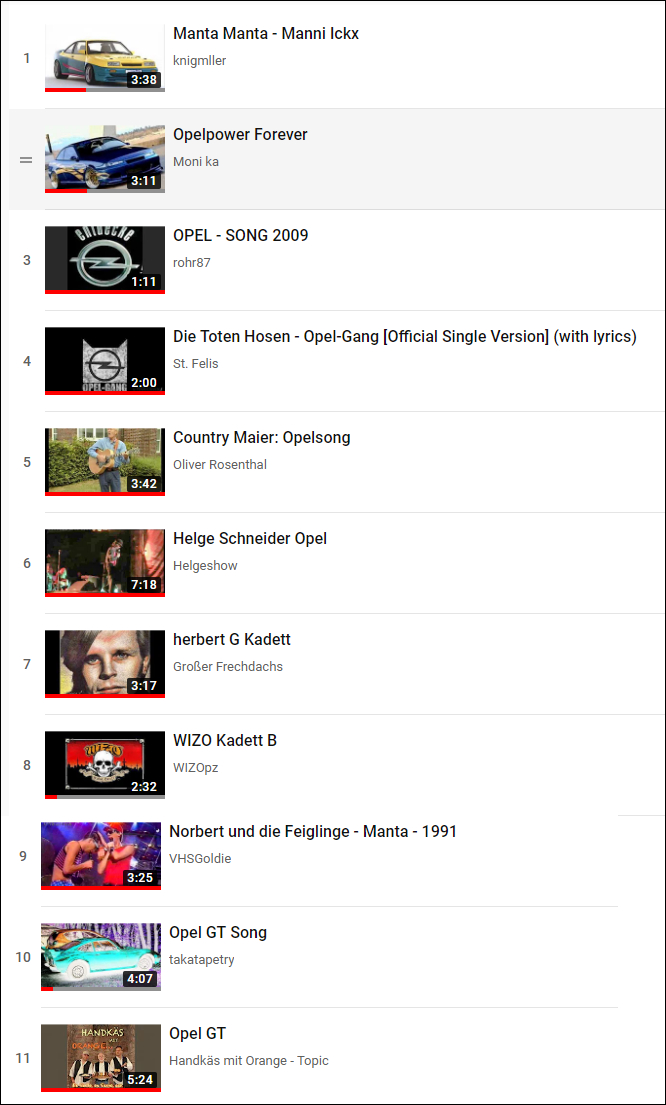Visit the Moni ka channel
Screen dimensions: 666x1105
click(196, 161)
